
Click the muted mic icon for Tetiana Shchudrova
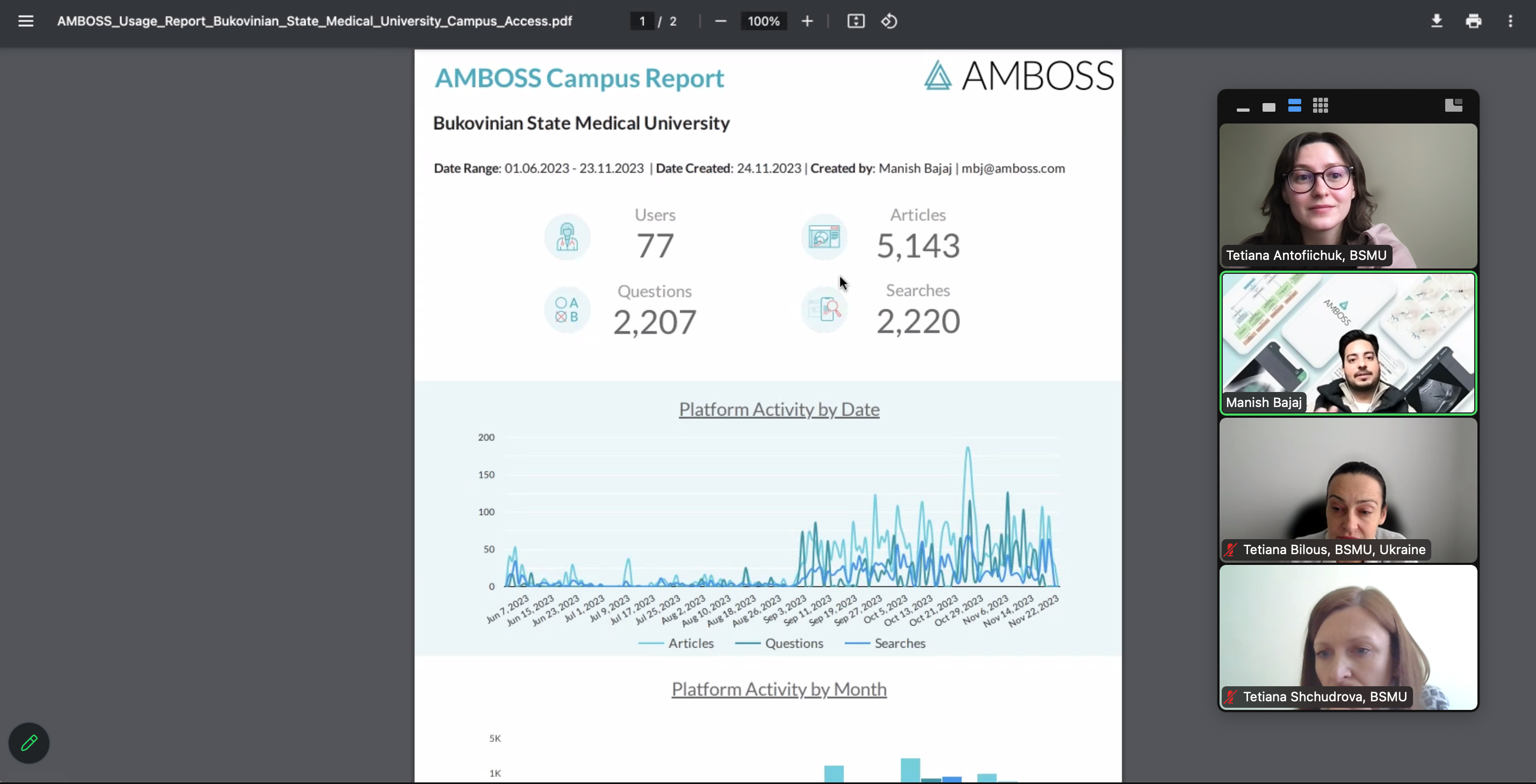click(1230, 696)
